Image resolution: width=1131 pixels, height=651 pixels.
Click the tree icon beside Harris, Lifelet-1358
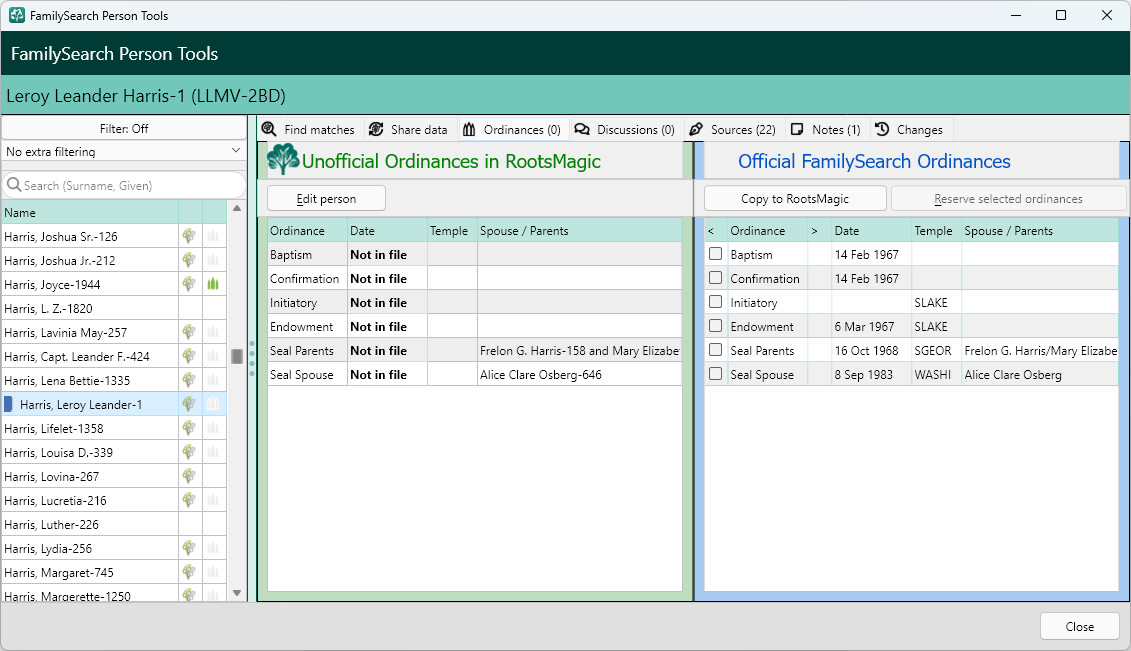pos(189,428)
